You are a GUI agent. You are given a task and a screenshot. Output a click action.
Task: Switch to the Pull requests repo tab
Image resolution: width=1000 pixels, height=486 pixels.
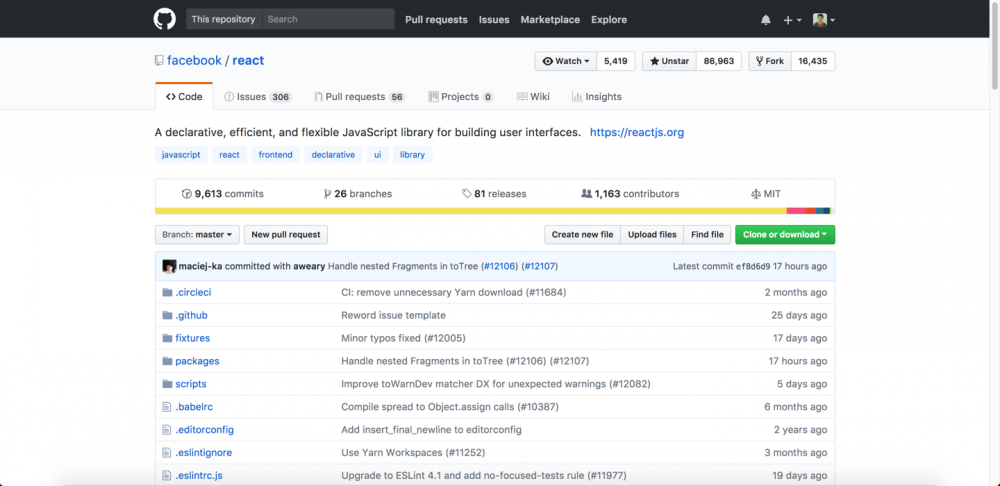[360, 97]
